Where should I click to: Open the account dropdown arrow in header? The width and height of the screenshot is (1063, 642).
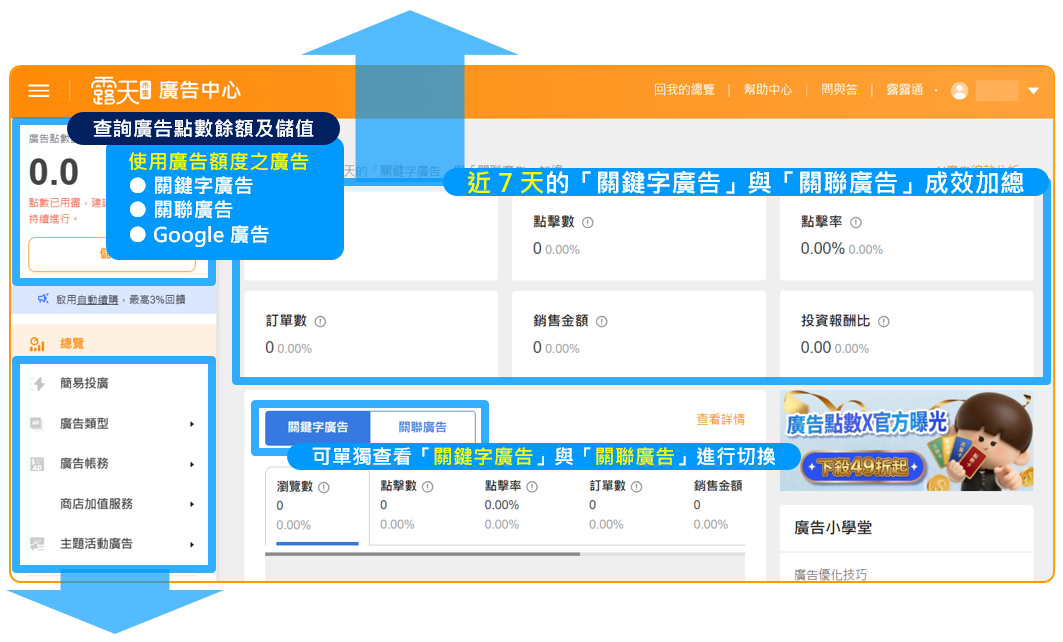pyautogui.click(x=1033, y=91)
